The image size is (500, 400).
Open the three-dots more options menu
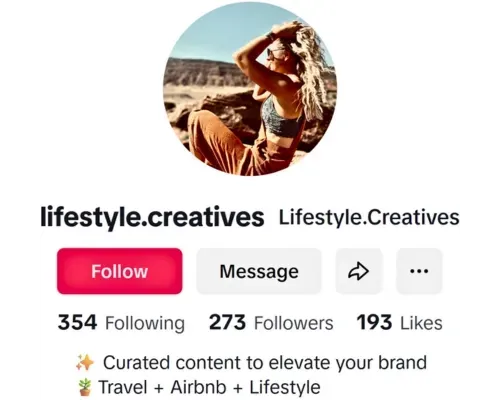coord(419,271)
